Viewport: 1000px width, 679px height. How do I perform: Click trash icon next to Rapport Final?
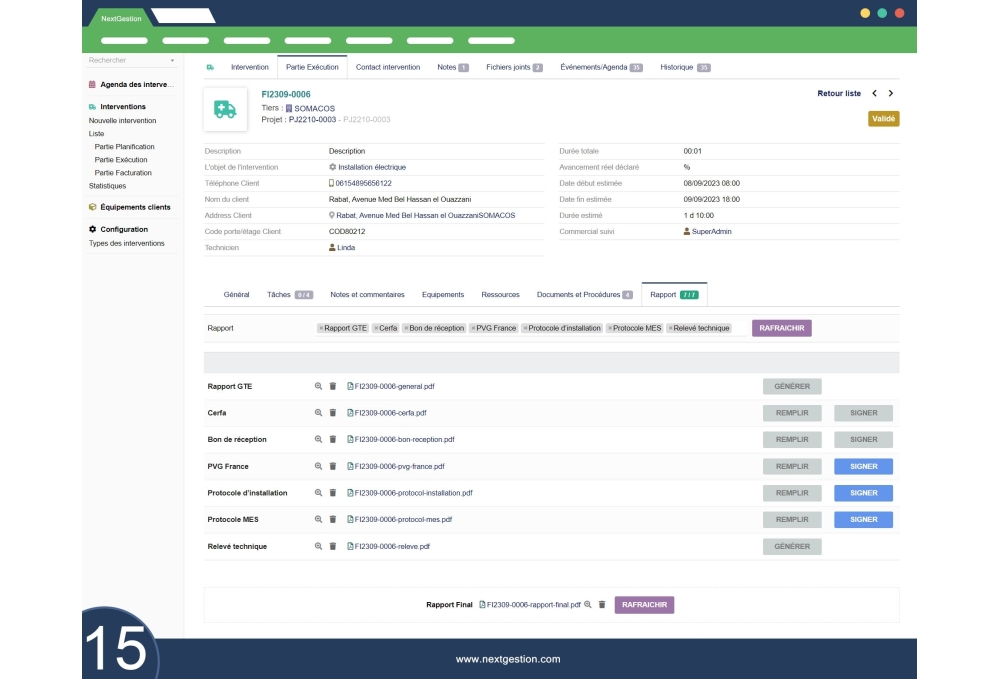click(602, 605)
